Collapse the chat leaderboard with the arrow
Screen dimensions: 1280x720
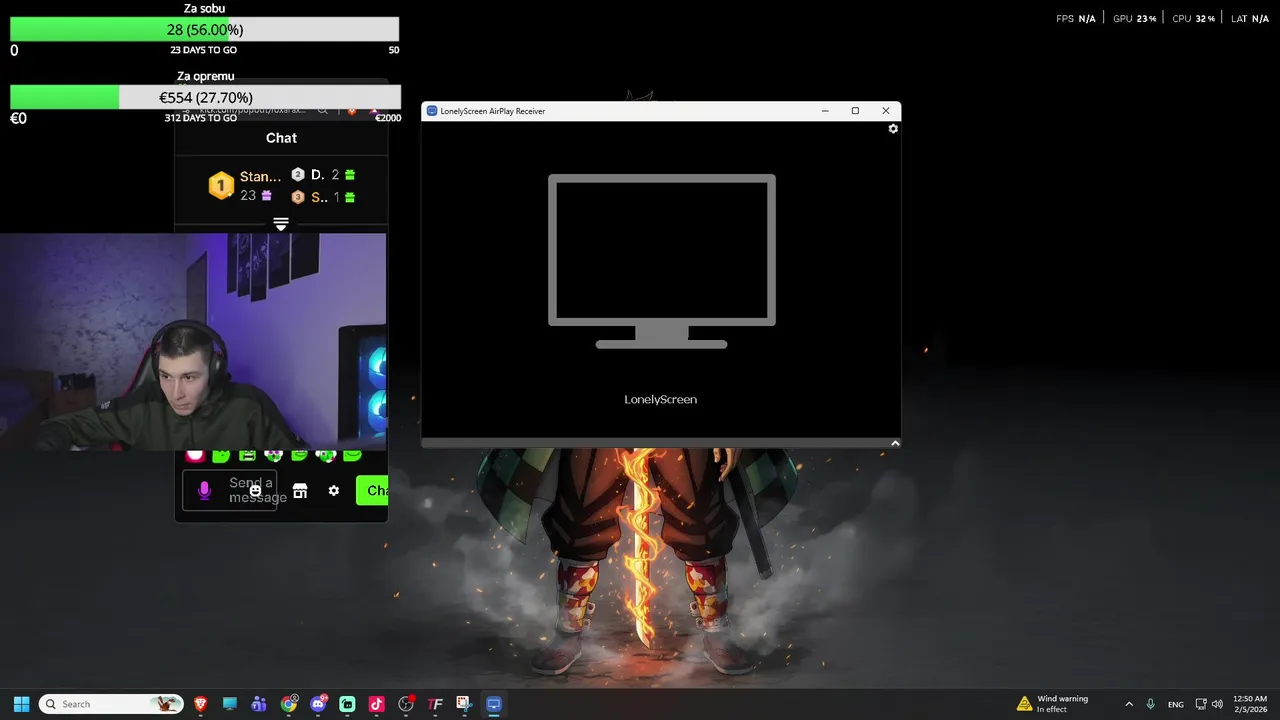point(281,224)
